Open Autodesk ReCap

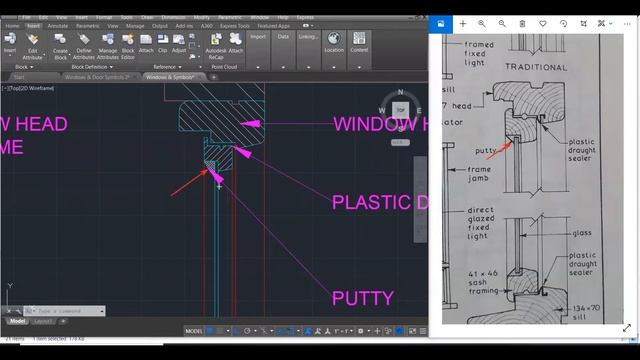[216, 47]
